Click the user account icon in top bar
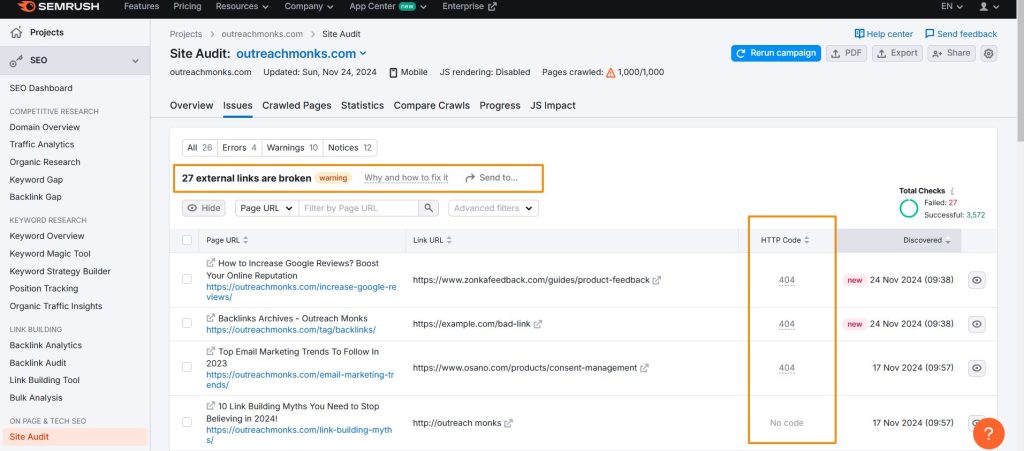Viewport: 1024px width, 451px height. coord(989,7)
